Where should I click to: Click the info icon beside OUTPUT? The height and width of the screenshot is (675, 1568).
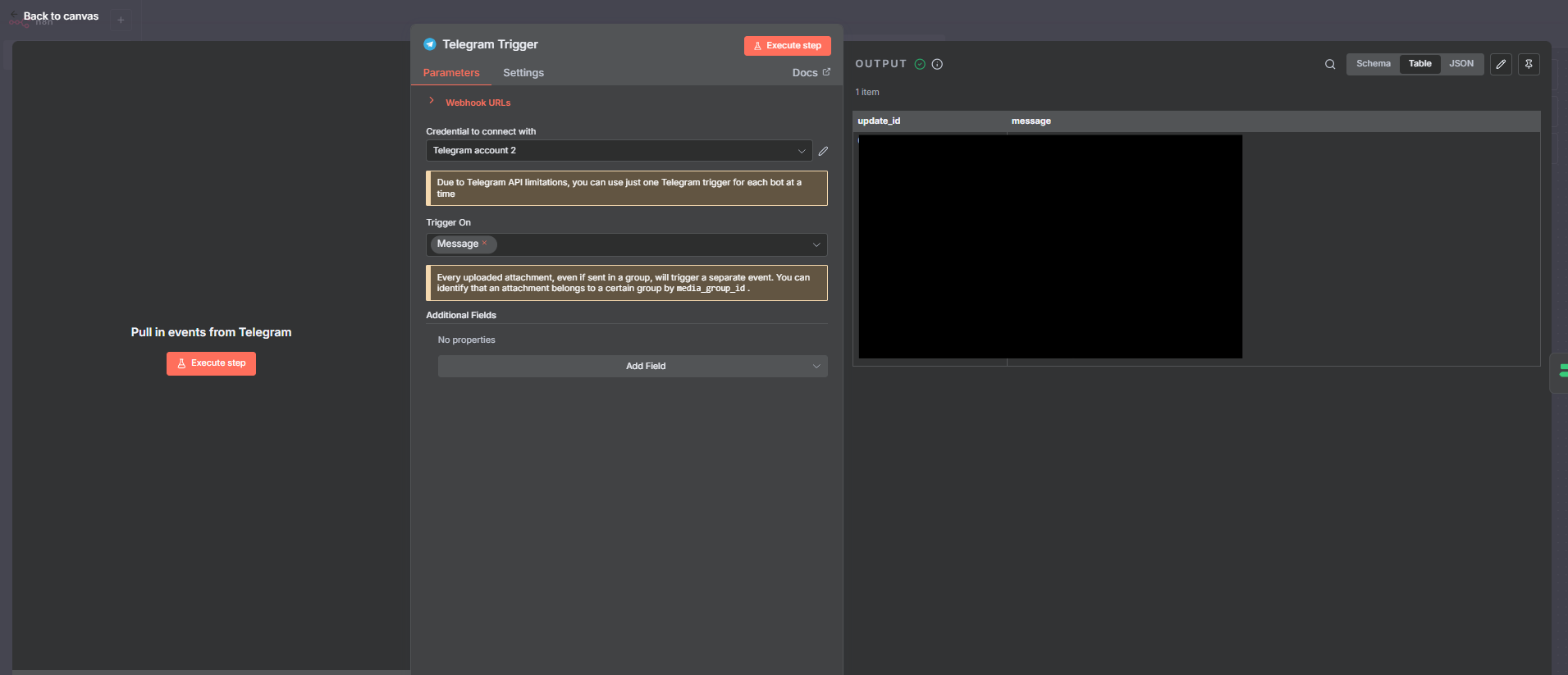point(937,64)
